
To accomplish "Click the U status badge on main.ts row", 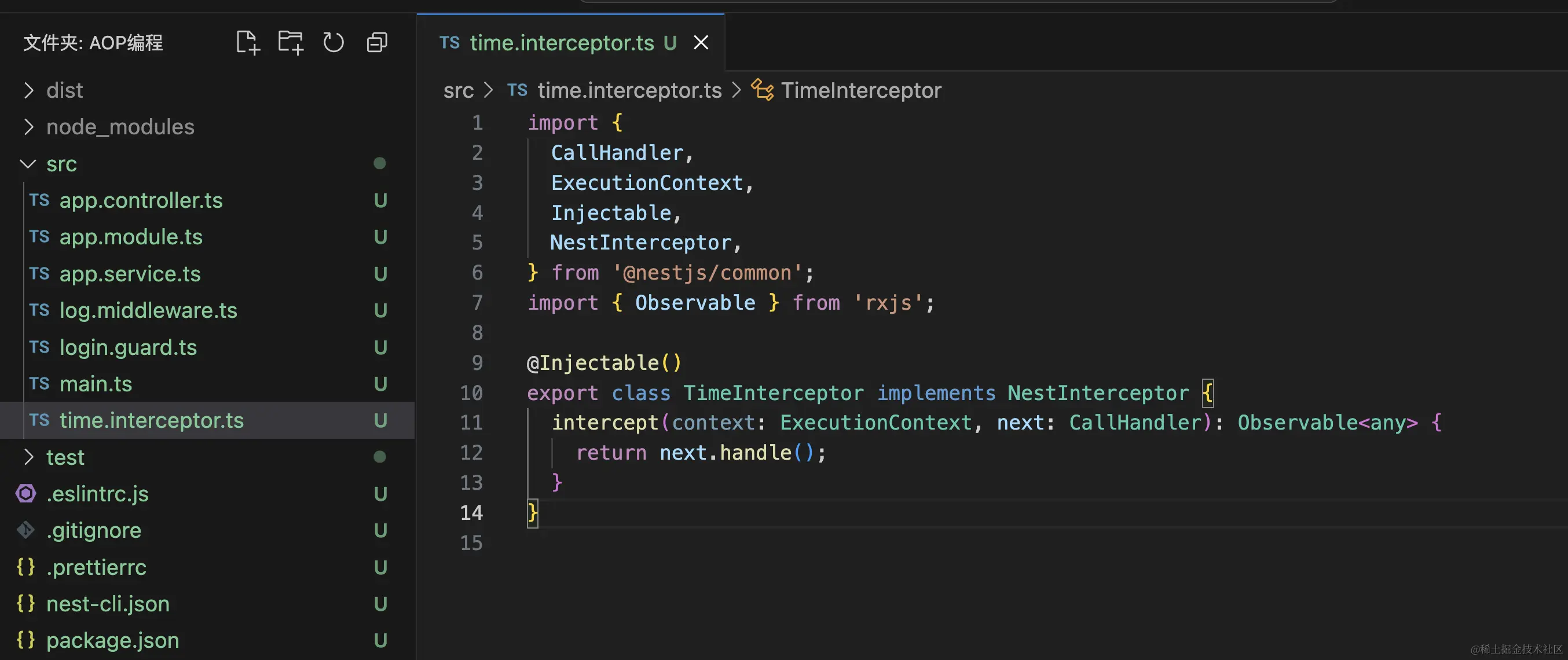I will pyautogui.click(x=380, y=384).
